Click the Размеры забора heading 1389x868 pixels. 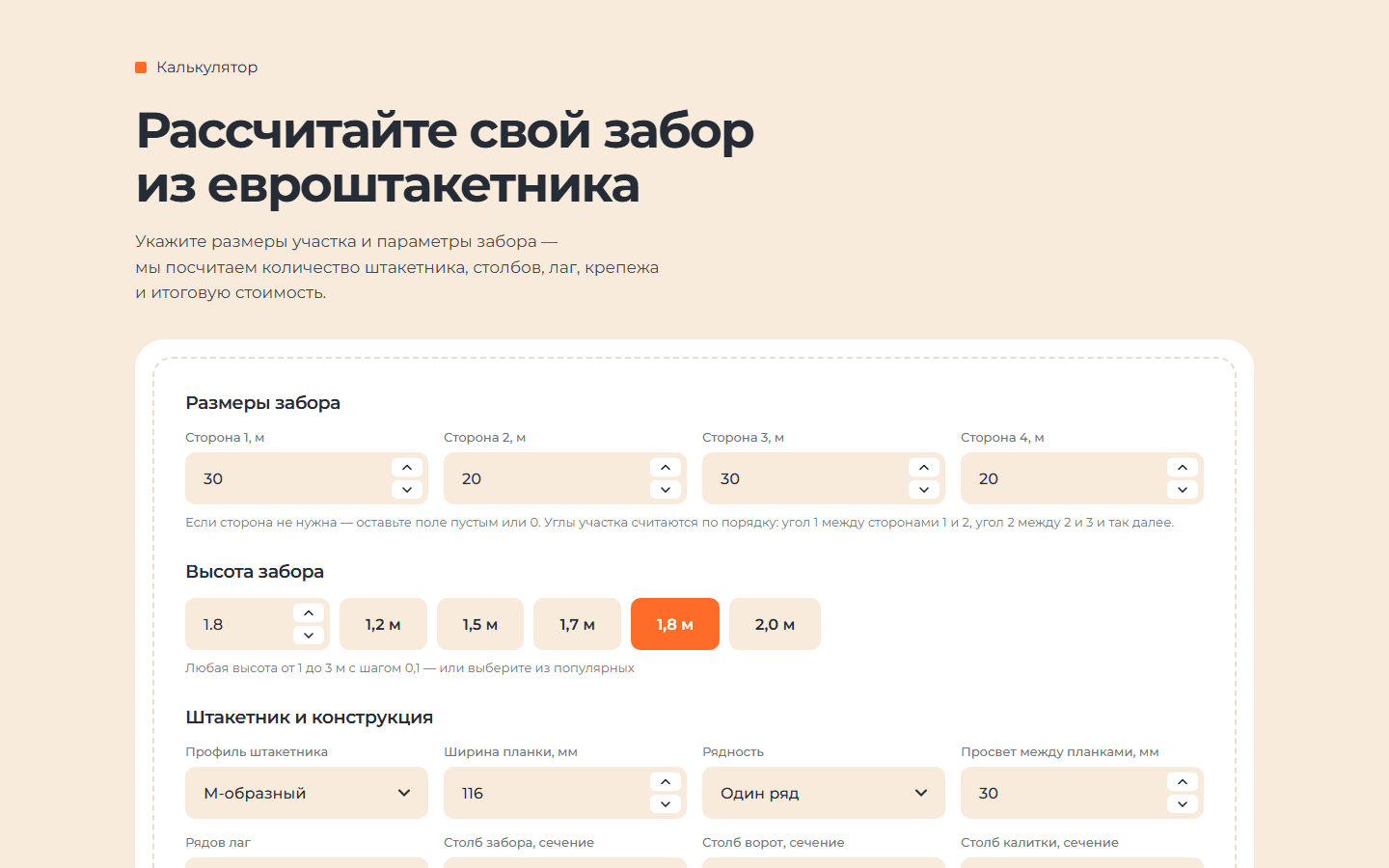pos(262,403)
